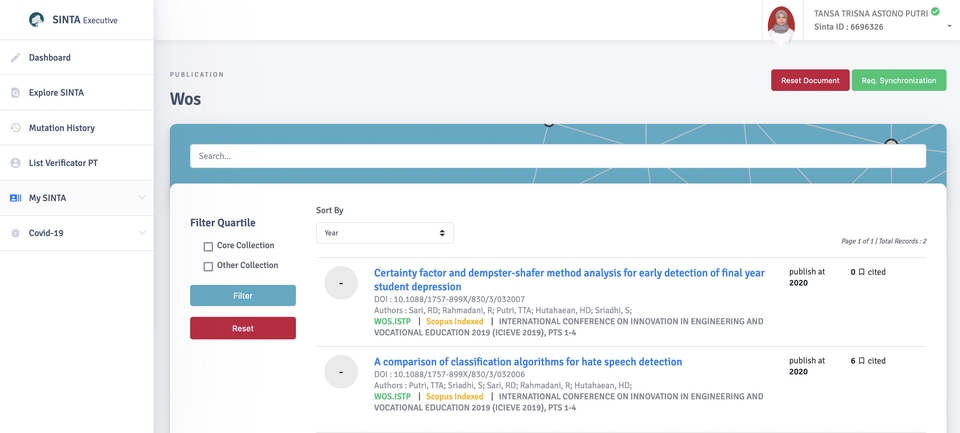Click the bookmark icon next to 6 cited
960x433 pixels.
[x=861, y=361]
